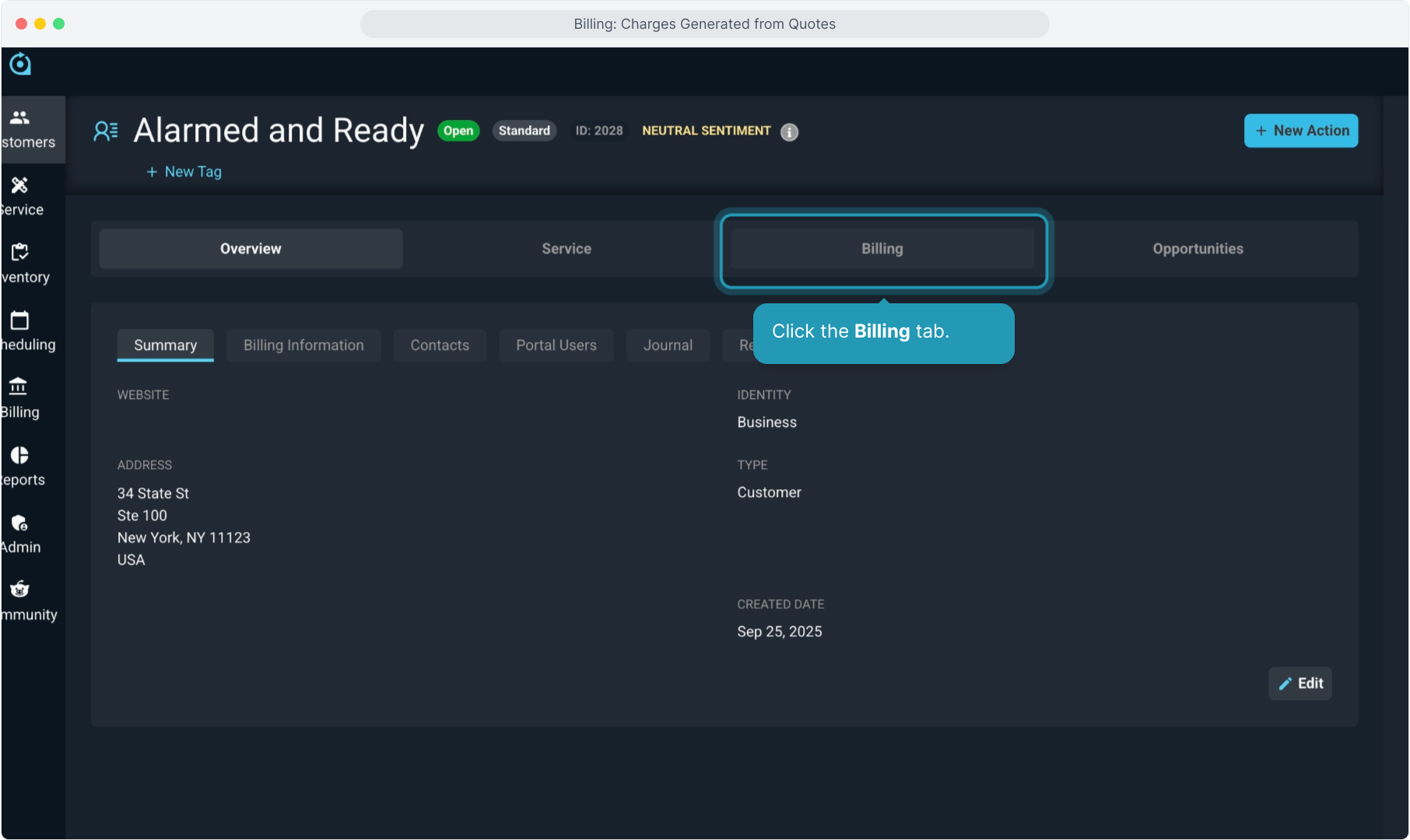The image size is (1410, 840).
Task: Click the sentiment info icon
Action: (789, 132)
